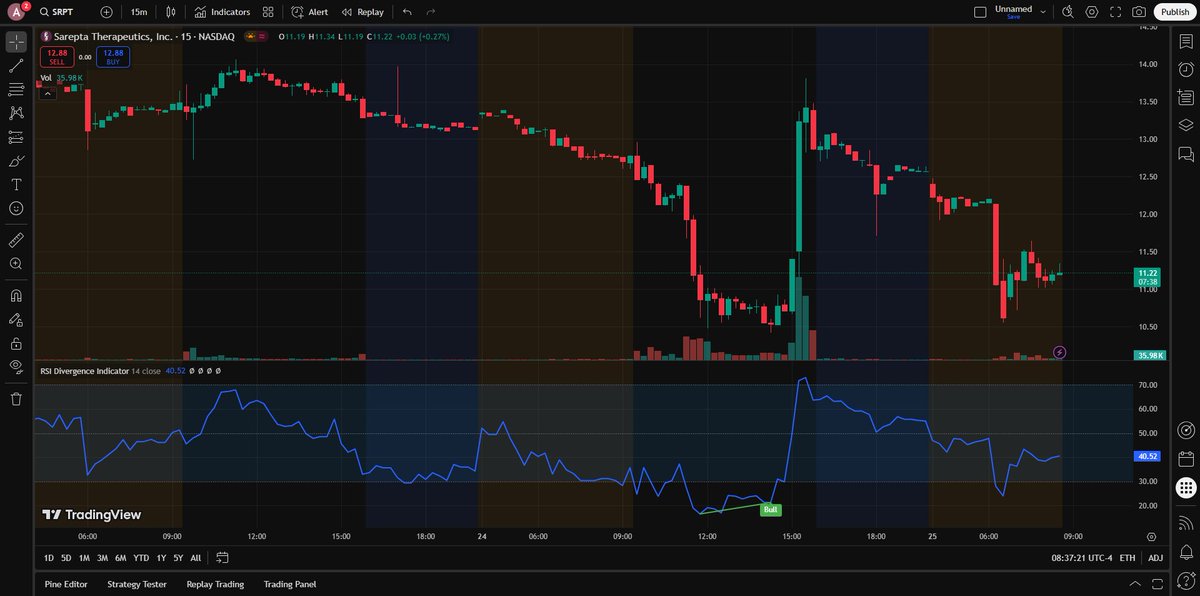Screen dimensions: 1200x596
Task: Click the Publish button
Action: tap(1174, 12)
